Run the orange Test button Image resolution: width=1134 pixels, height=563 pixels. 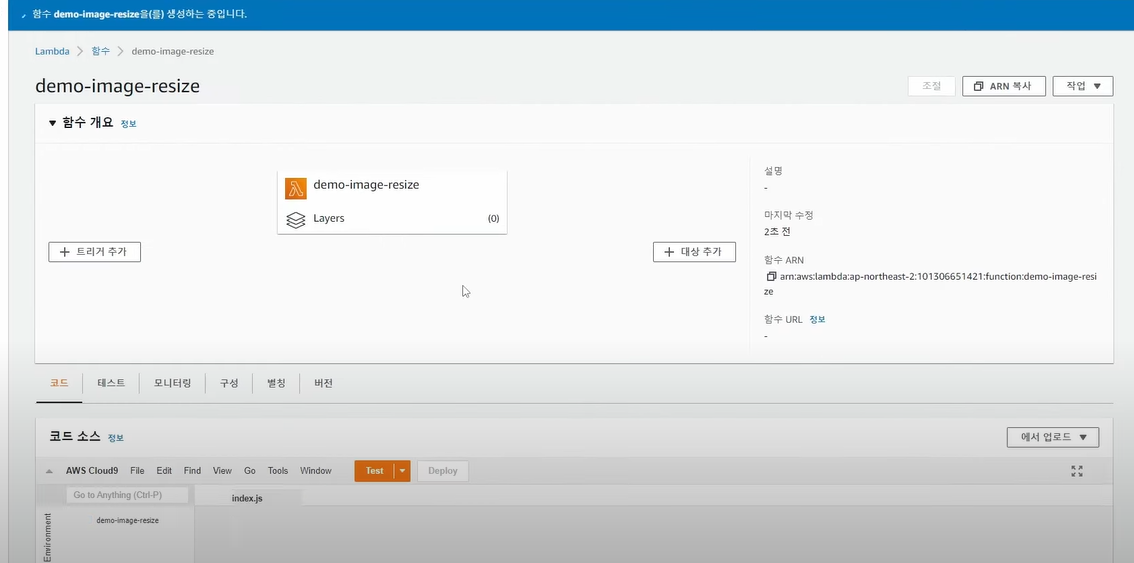point(375,471)
